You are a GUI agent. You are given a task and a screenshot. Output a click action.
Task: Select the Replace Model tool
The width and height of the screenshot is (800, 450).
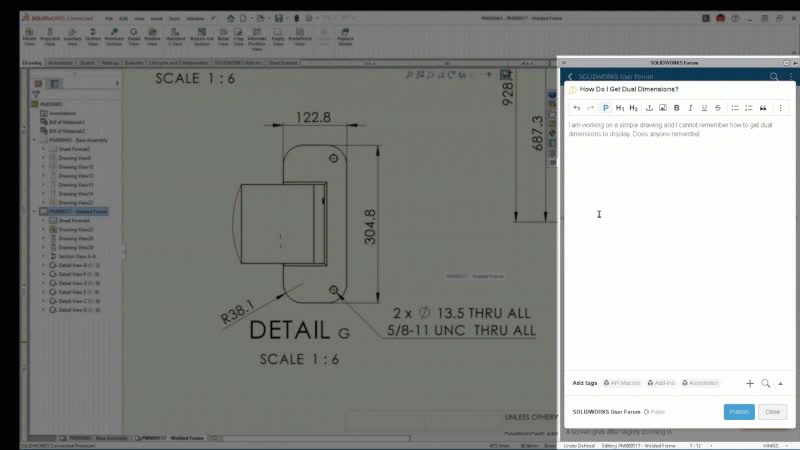[x=345, y=37]
